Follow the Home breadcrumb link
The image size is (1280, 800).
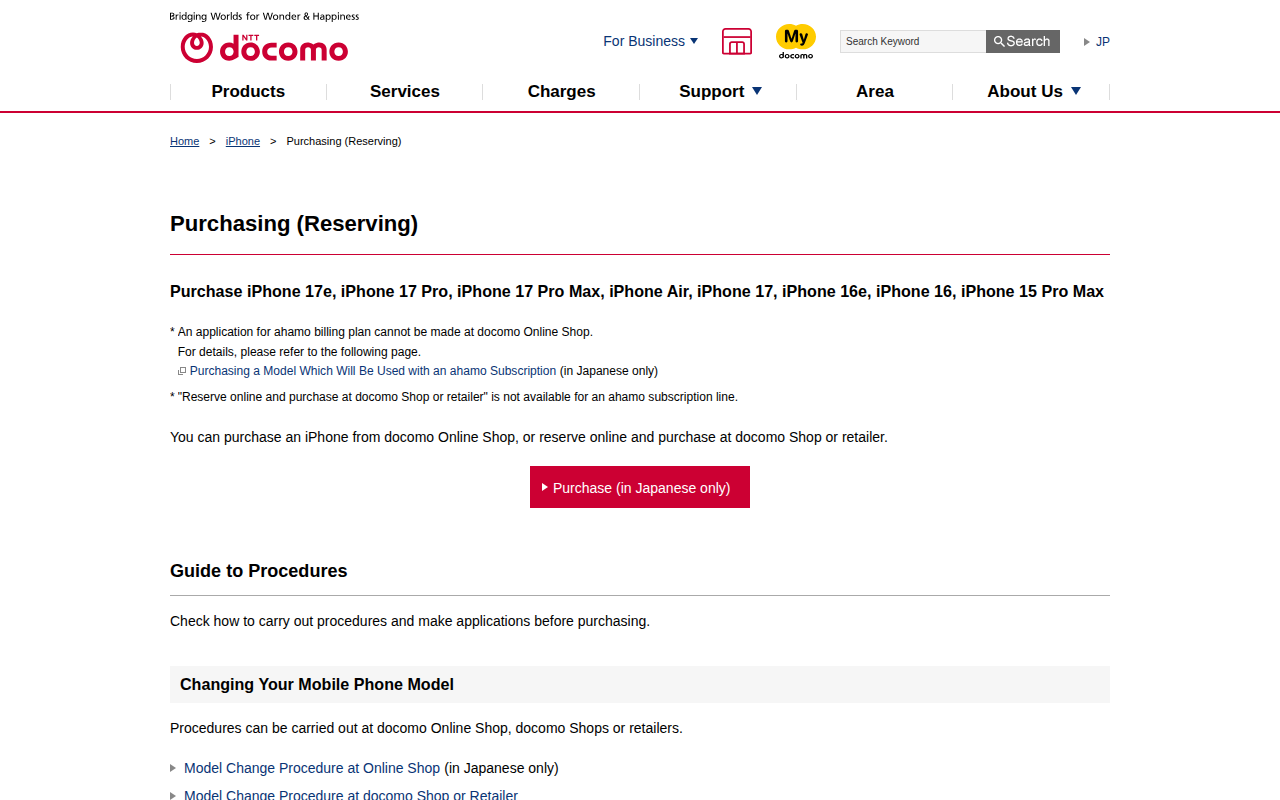coord(184,141)
